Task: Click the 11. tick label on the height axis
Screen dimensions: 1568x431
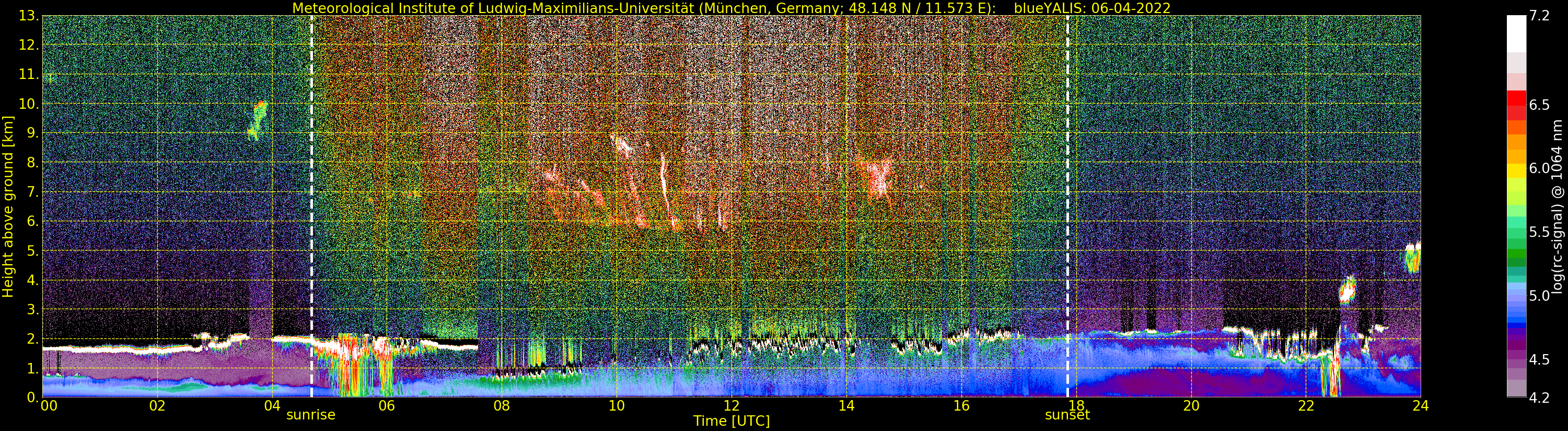Action: (x=29, y=74)
